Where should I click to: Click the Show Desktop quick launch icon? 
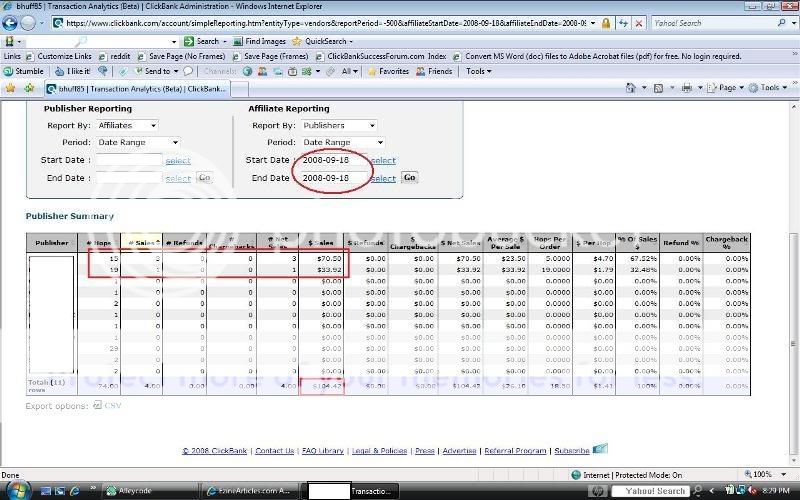(x=46, y=491)
